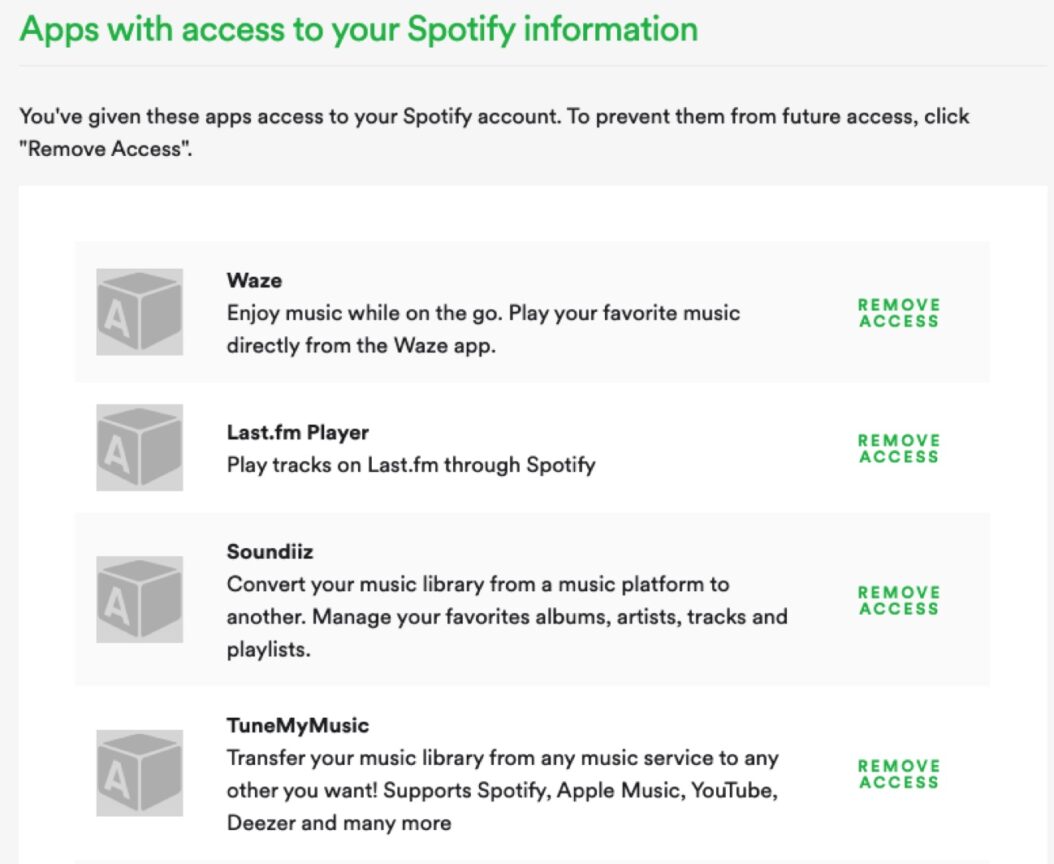Select the Last.fm Player title text
The height and width of the screenshot is (864, 1054).
297,432
